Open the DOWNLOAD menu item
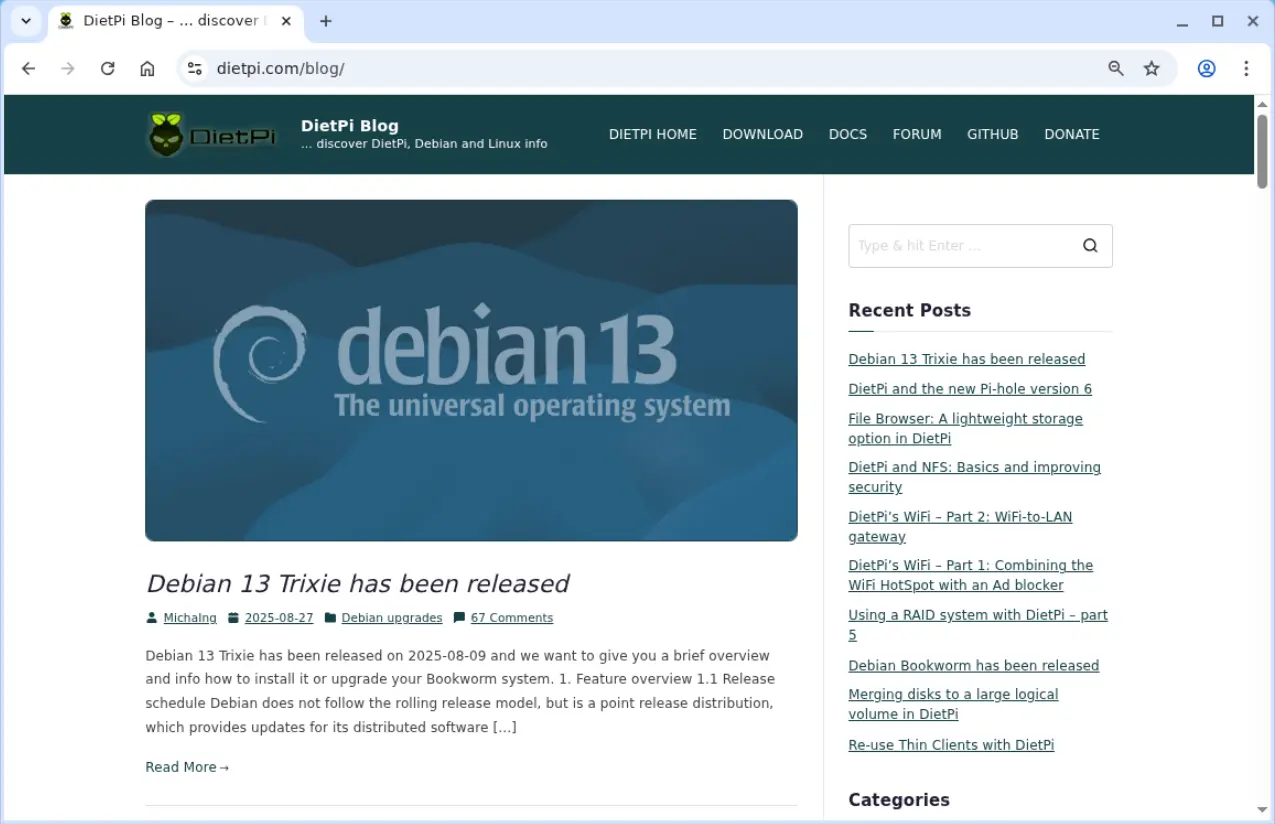 762,134
